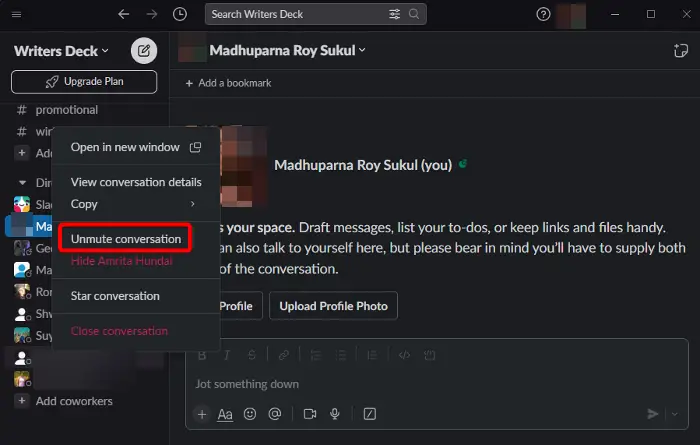Image resolution: width=700 pixels, height=445 pixels.
Task: Toggle blockquote formatting icon
Action: (371, 355)
